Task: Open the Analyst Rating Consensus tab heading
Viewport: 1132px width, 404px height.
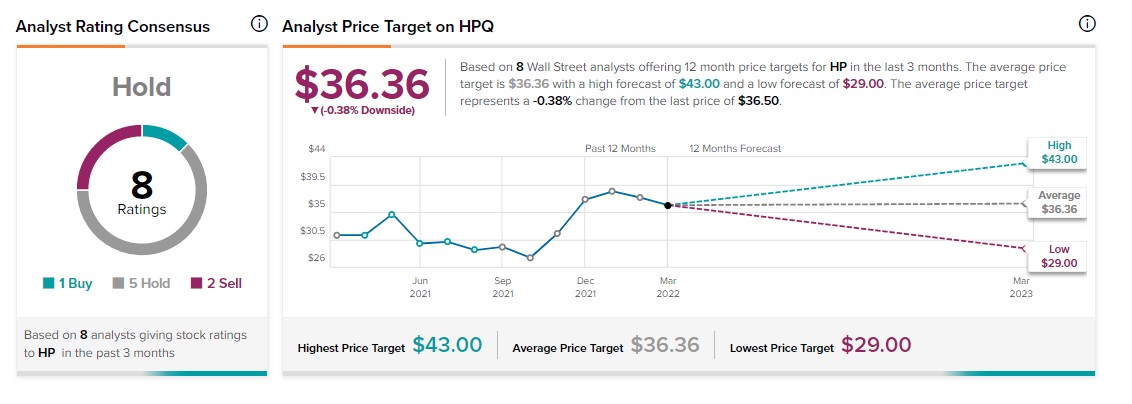Action: click(x=113, y=26)
